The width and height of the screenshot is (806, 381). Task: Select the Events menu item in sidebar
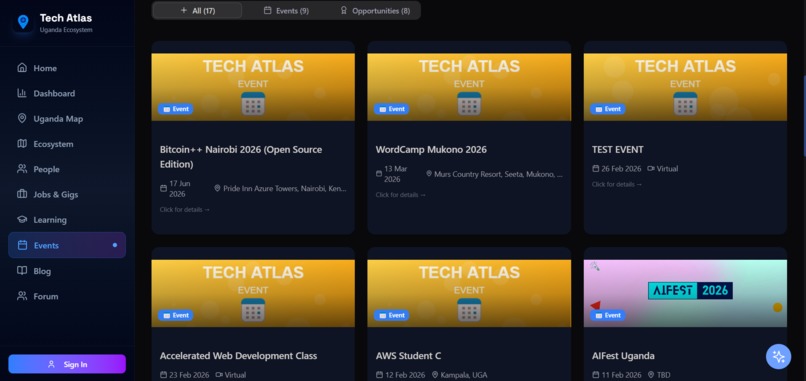click(67, 245)
